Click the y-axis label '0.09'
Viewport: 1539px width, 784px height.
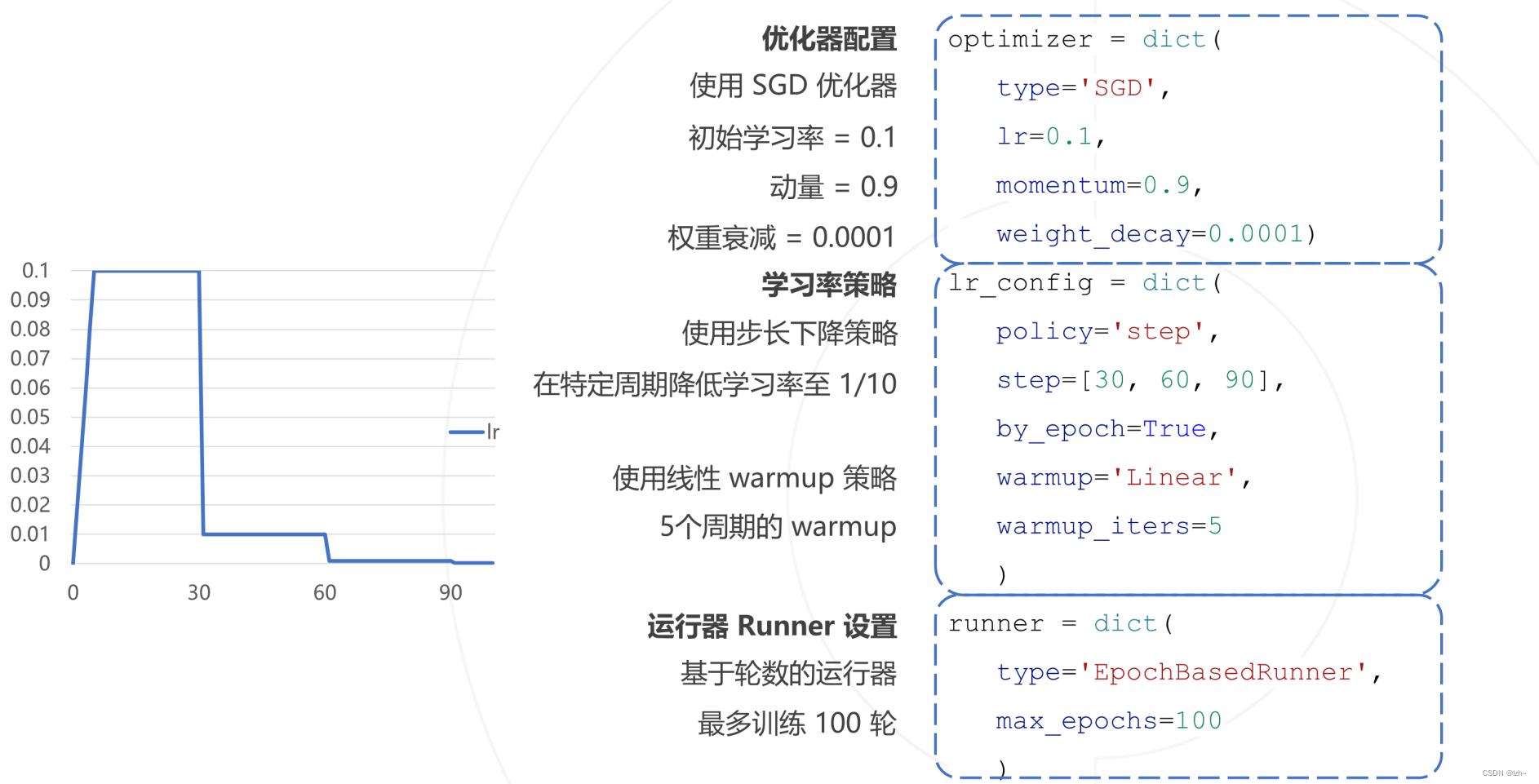pyautogui.click(x=30, y=300)
